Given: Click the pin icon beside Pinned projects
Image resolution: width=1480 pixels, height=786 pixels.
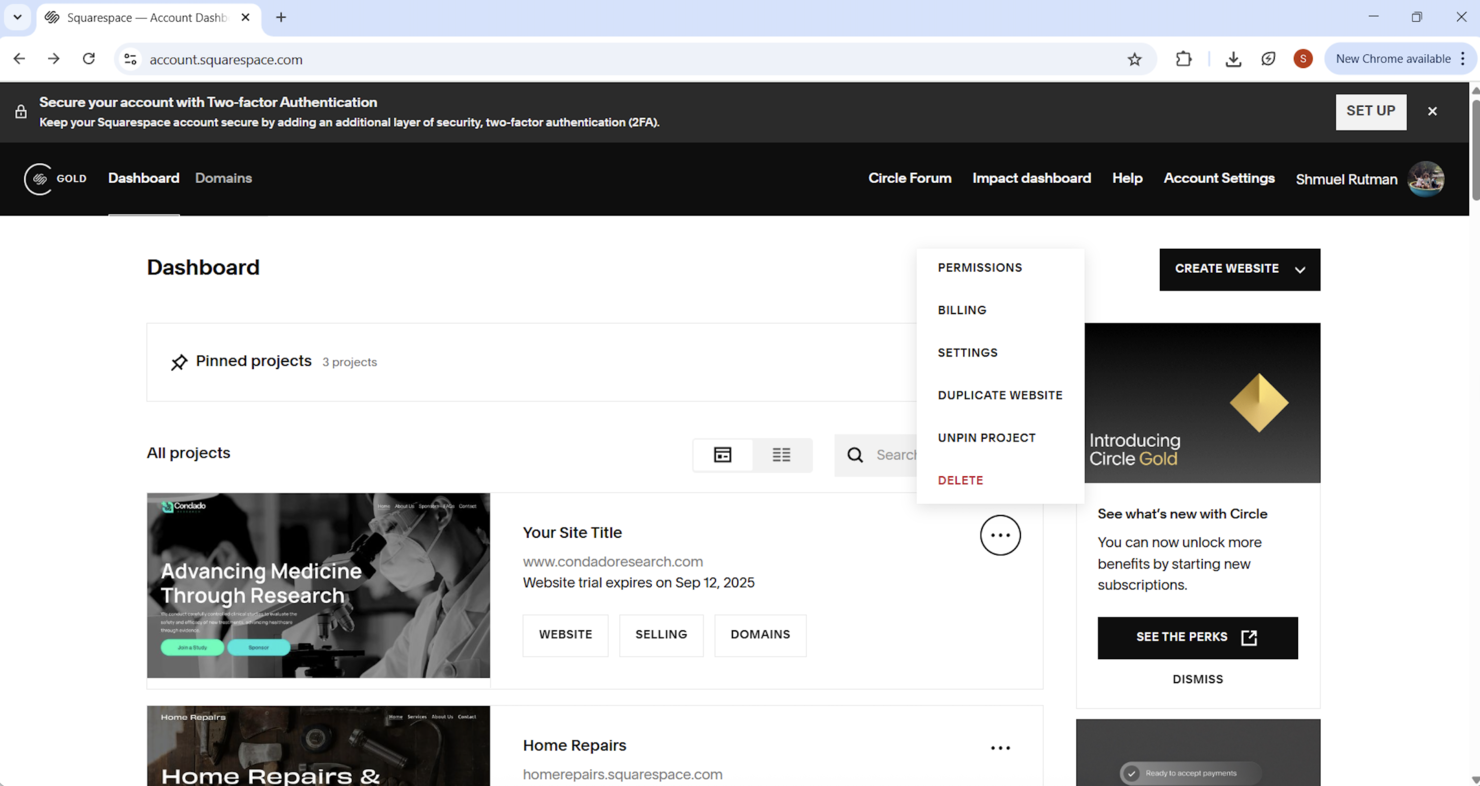Looking at the screenshot, I should pos(179,362).
